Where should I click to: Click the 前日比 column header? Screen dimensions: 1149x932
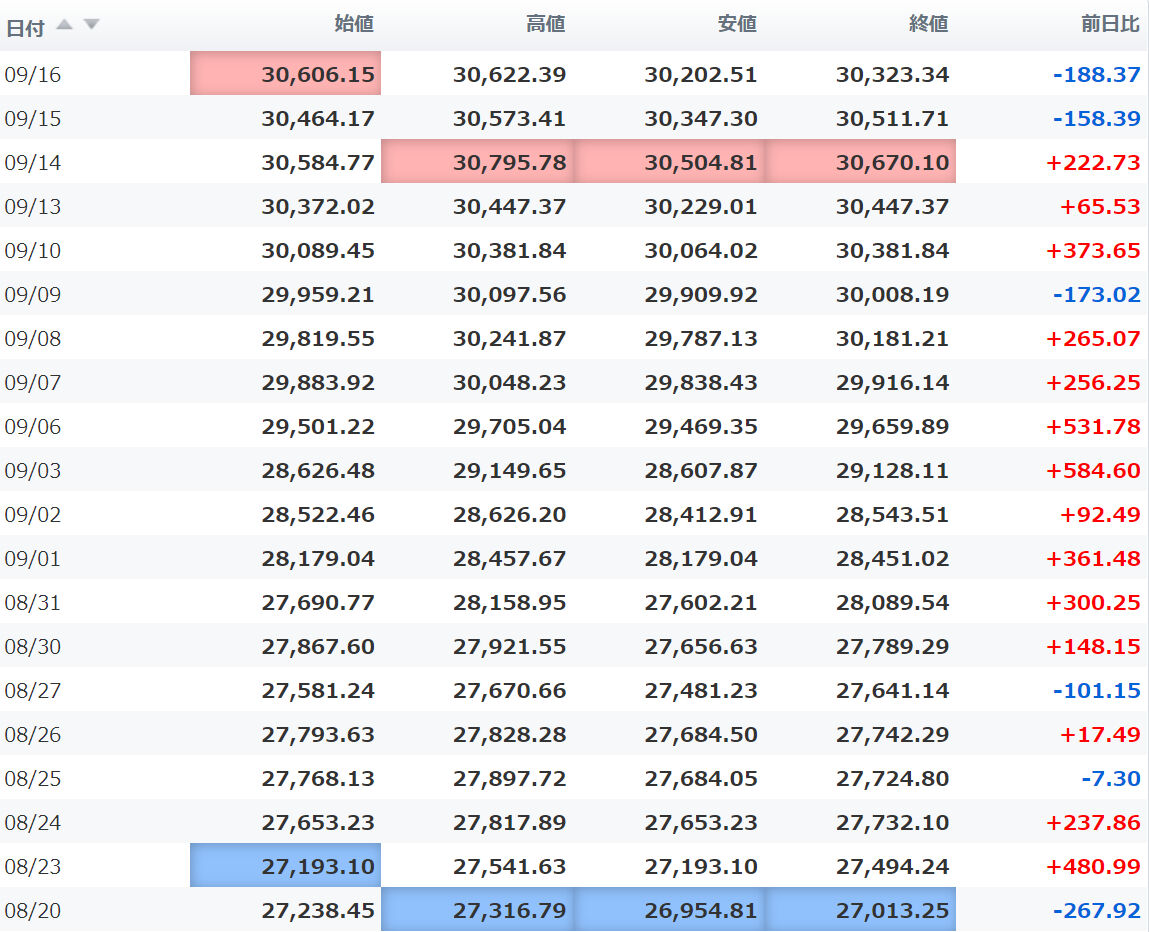click(1110, 24)
